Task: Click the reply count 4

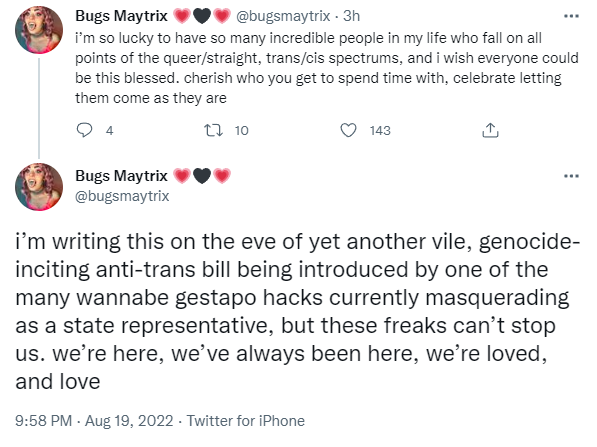Action: pos(109,131)
